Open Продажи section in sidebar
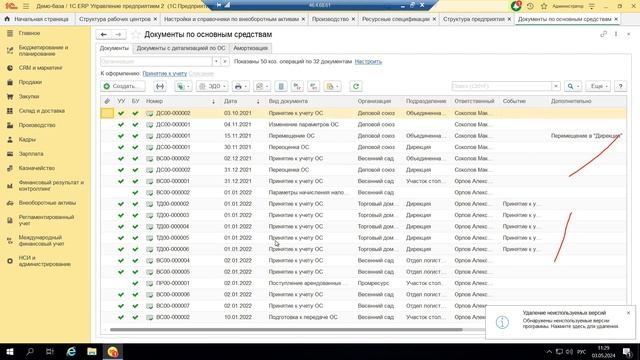Image resolution: width=640 pixels, height=360 pixels. pos(30,82)
